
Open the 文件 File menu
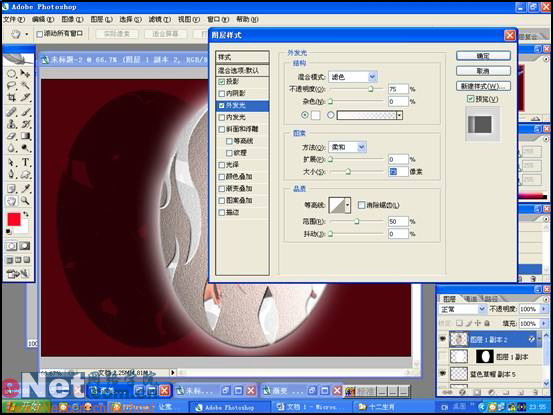(14, 19)
